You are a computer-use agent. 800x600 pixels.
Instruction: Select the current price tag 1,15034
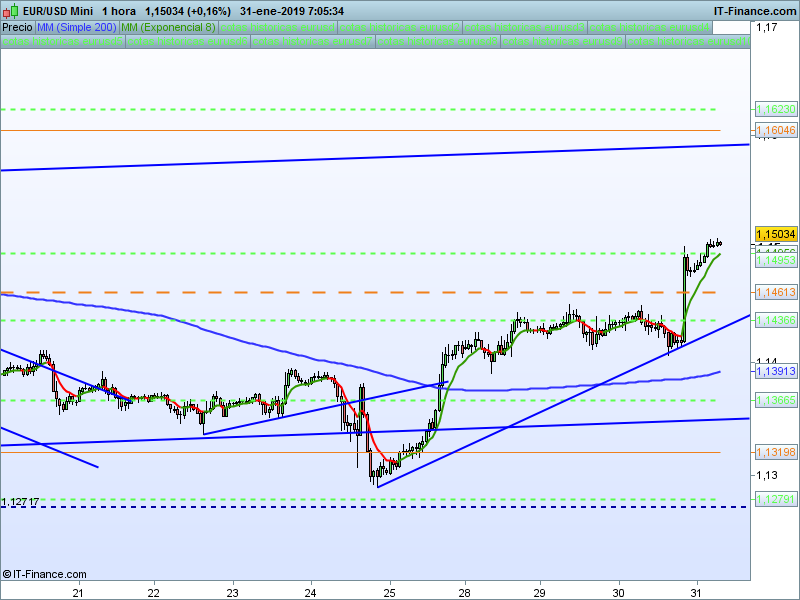click(775, 233)
